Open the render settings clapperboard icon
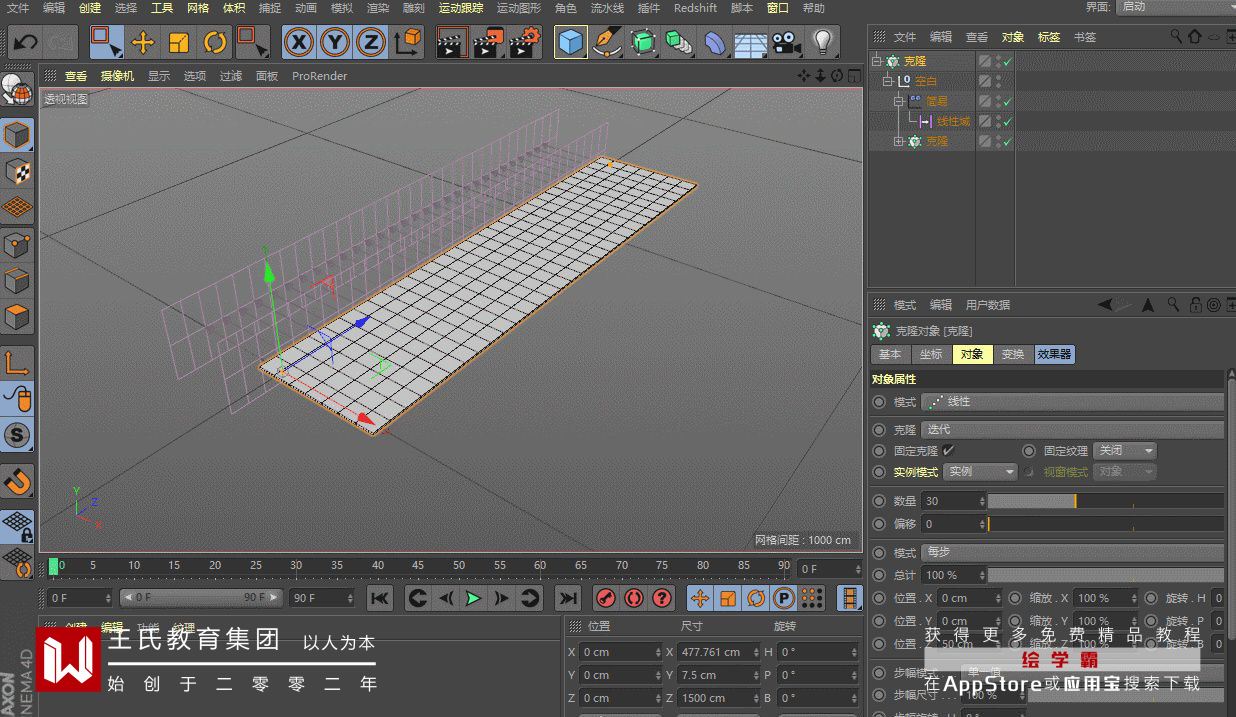 [x=524, y=42]
